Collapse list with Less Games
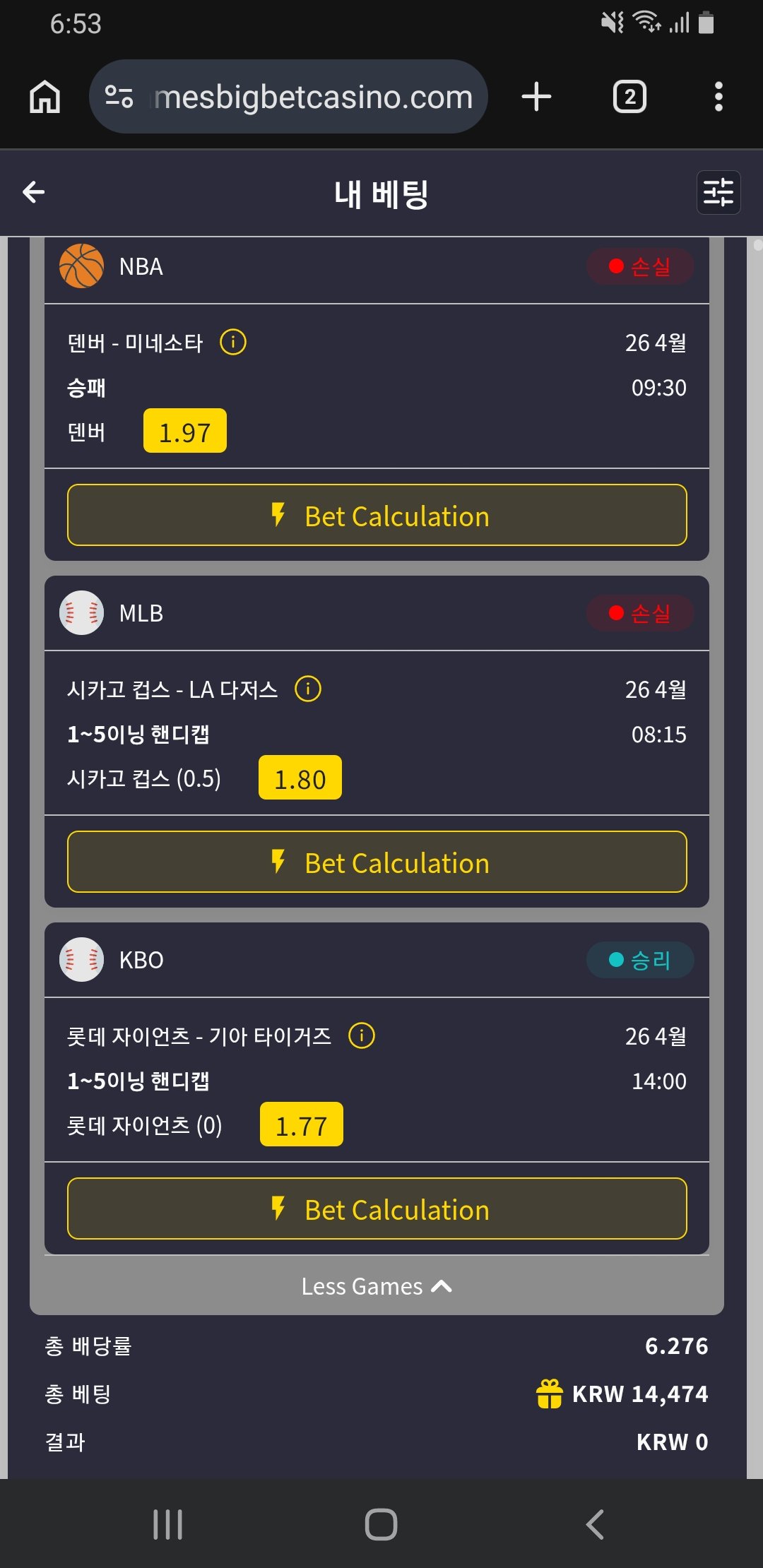This screenshot has height=1568, width=763. 376,1286
